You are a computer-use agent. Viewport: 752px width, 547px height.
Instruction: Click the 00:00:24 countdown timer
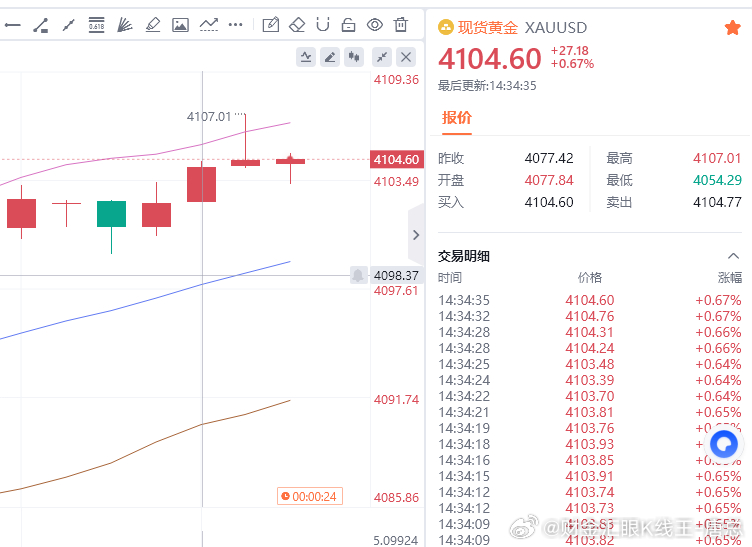(x=310, y=497)
